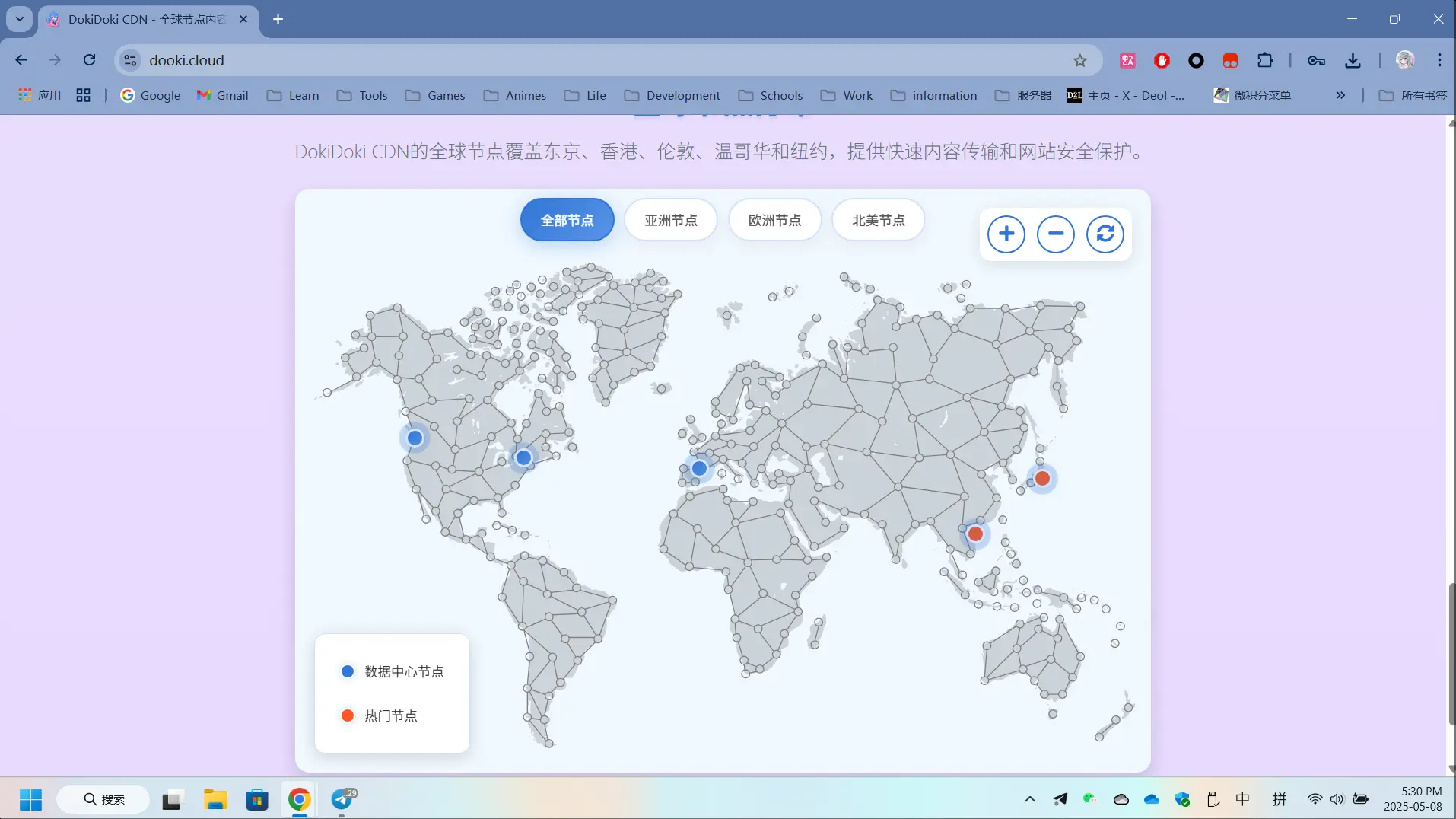Go back to previous page

tap(21, 60)
